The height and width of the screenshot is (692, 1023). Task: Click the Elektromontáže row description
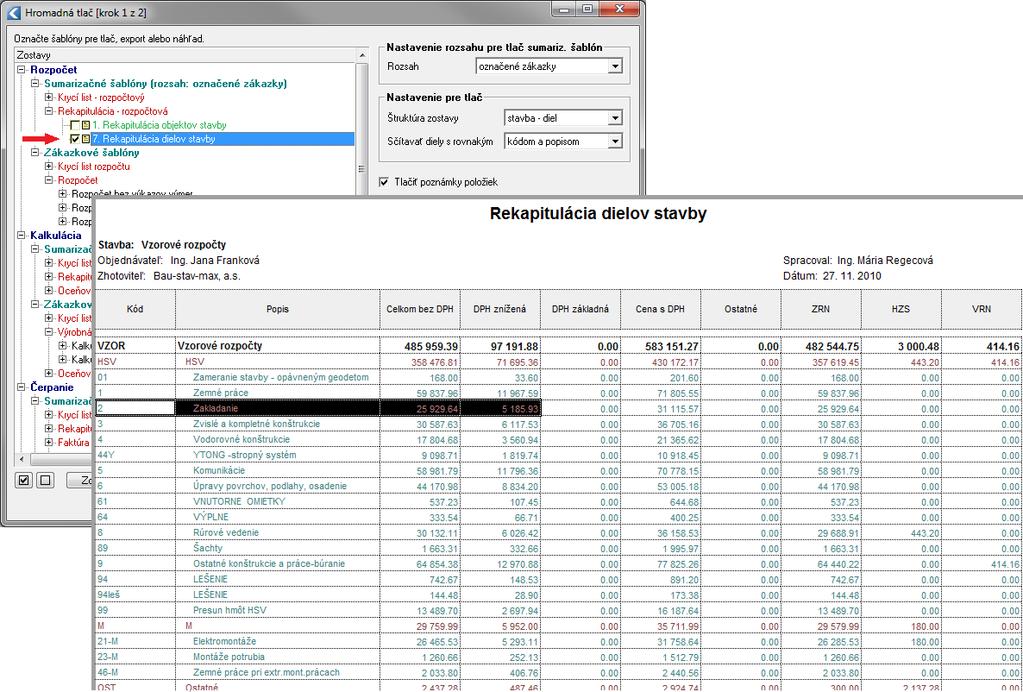tap(224, 641)
